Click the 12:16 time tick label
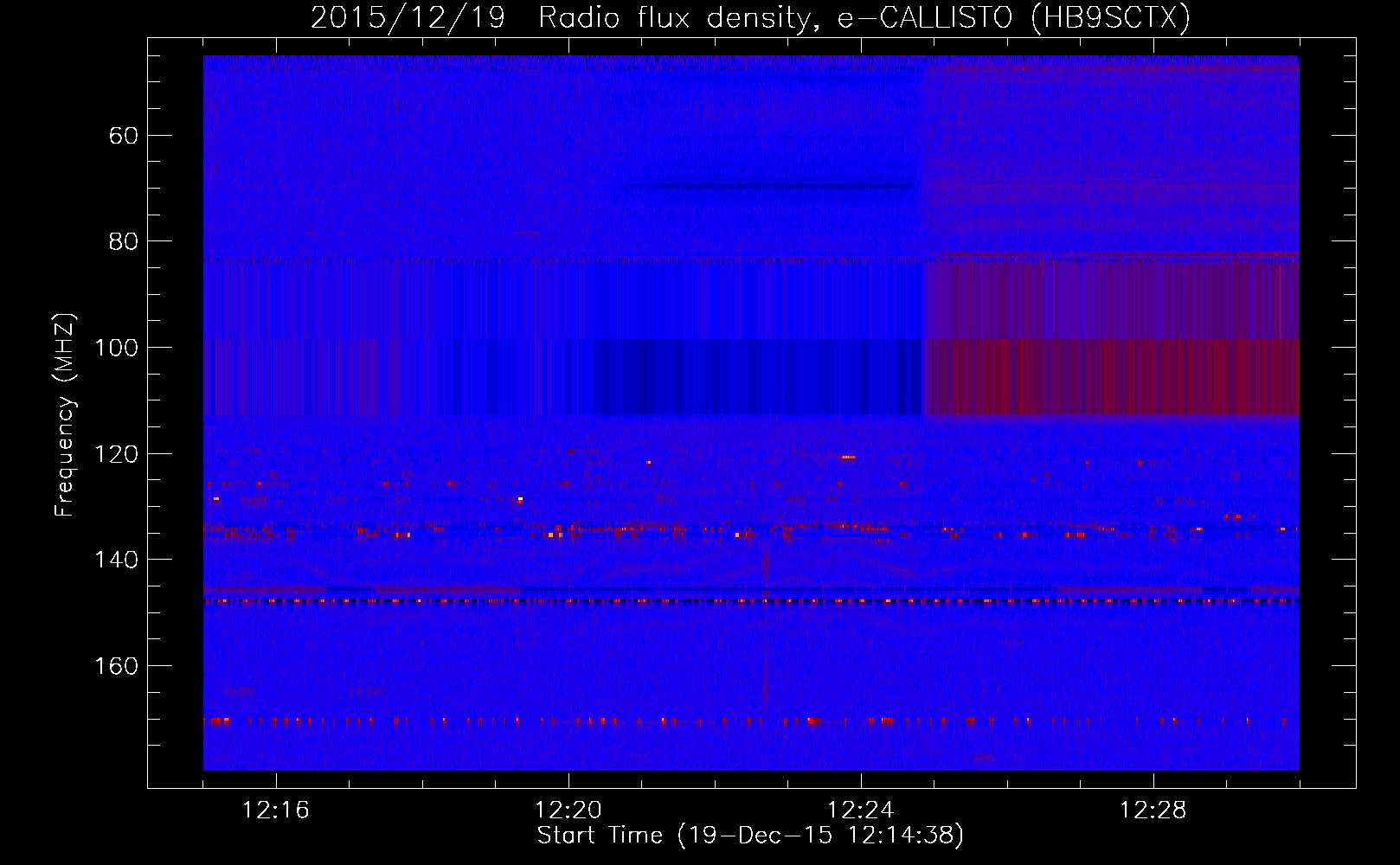This screenshot has width=1400, height=865. coord(276,811)
